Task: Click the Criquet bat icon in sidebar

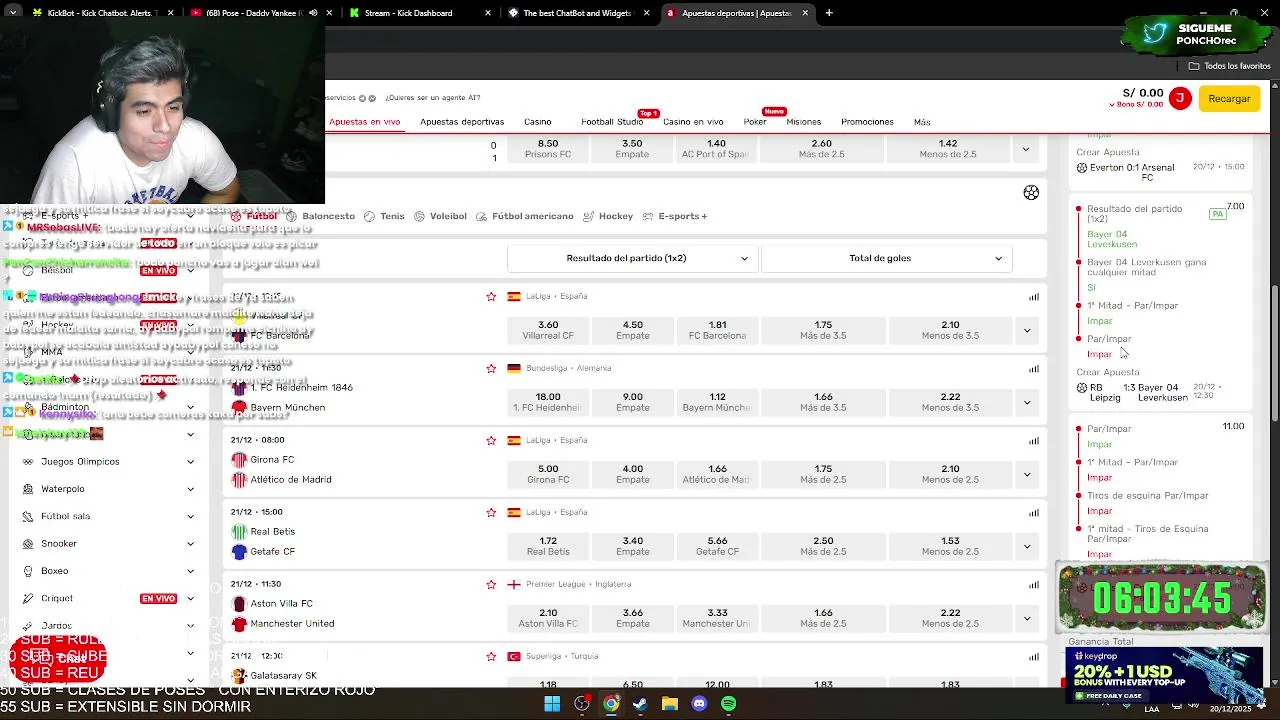Action: [x=28, y=598]
